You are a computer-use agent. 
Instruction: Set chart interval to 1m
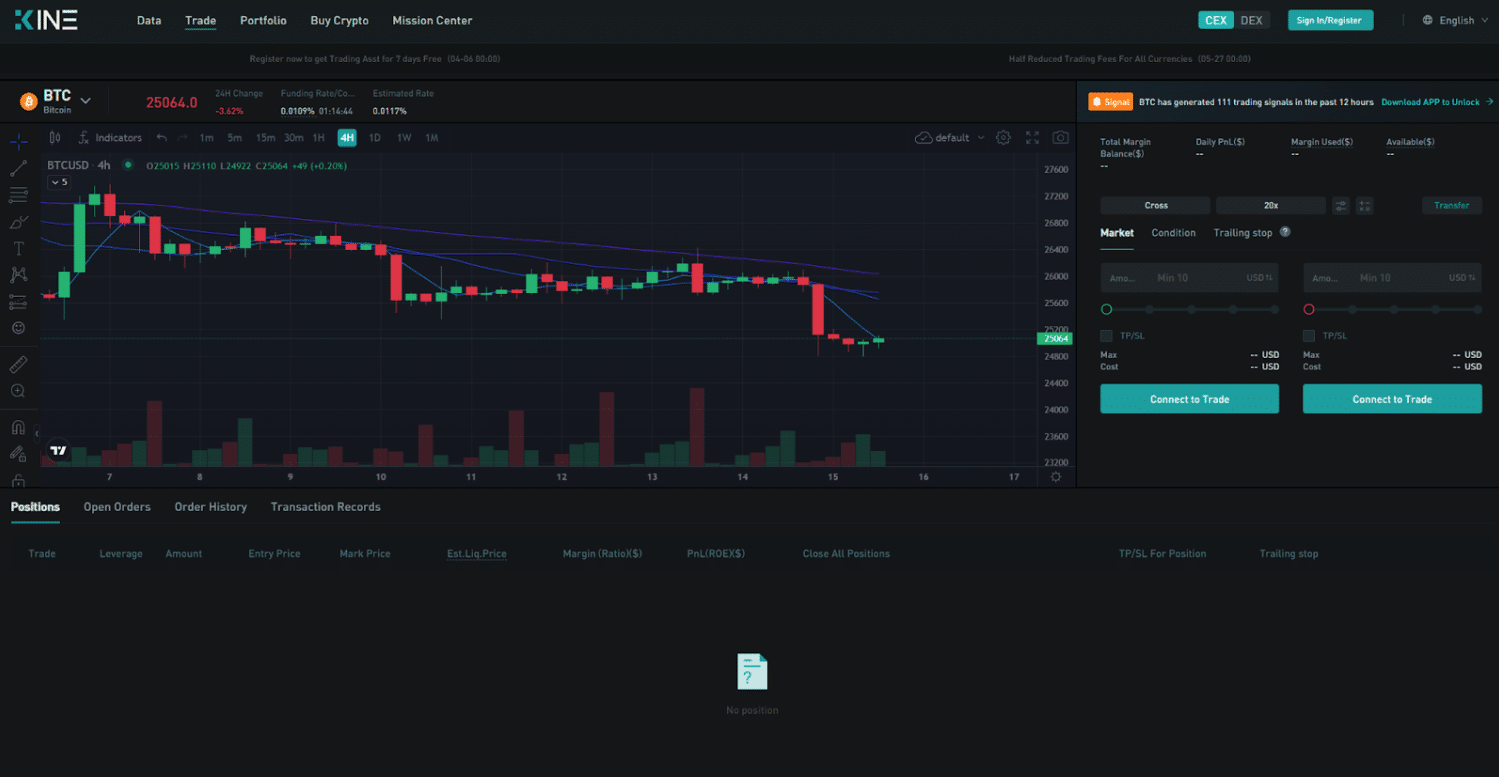(206, 138)
